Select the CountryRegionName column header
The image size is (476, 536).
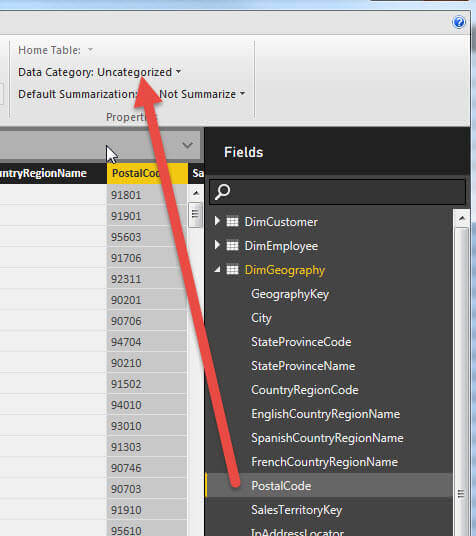(x=52, y=173)
